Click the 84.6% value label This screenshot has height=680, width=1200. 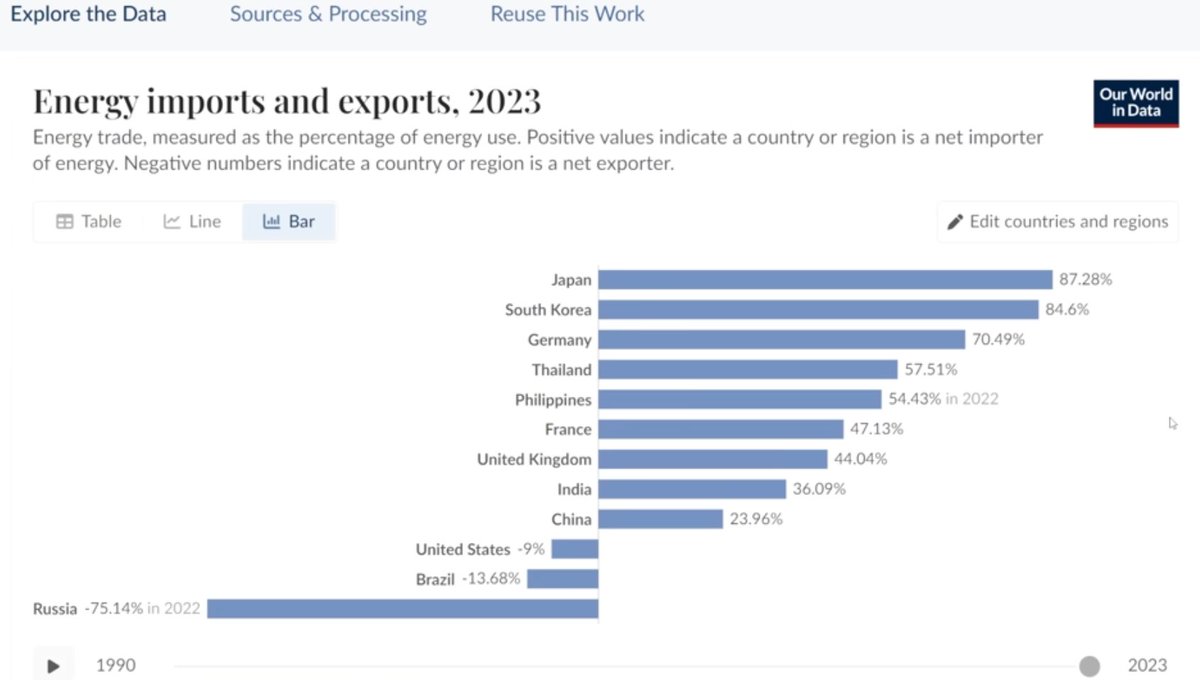pos(1067,310)
